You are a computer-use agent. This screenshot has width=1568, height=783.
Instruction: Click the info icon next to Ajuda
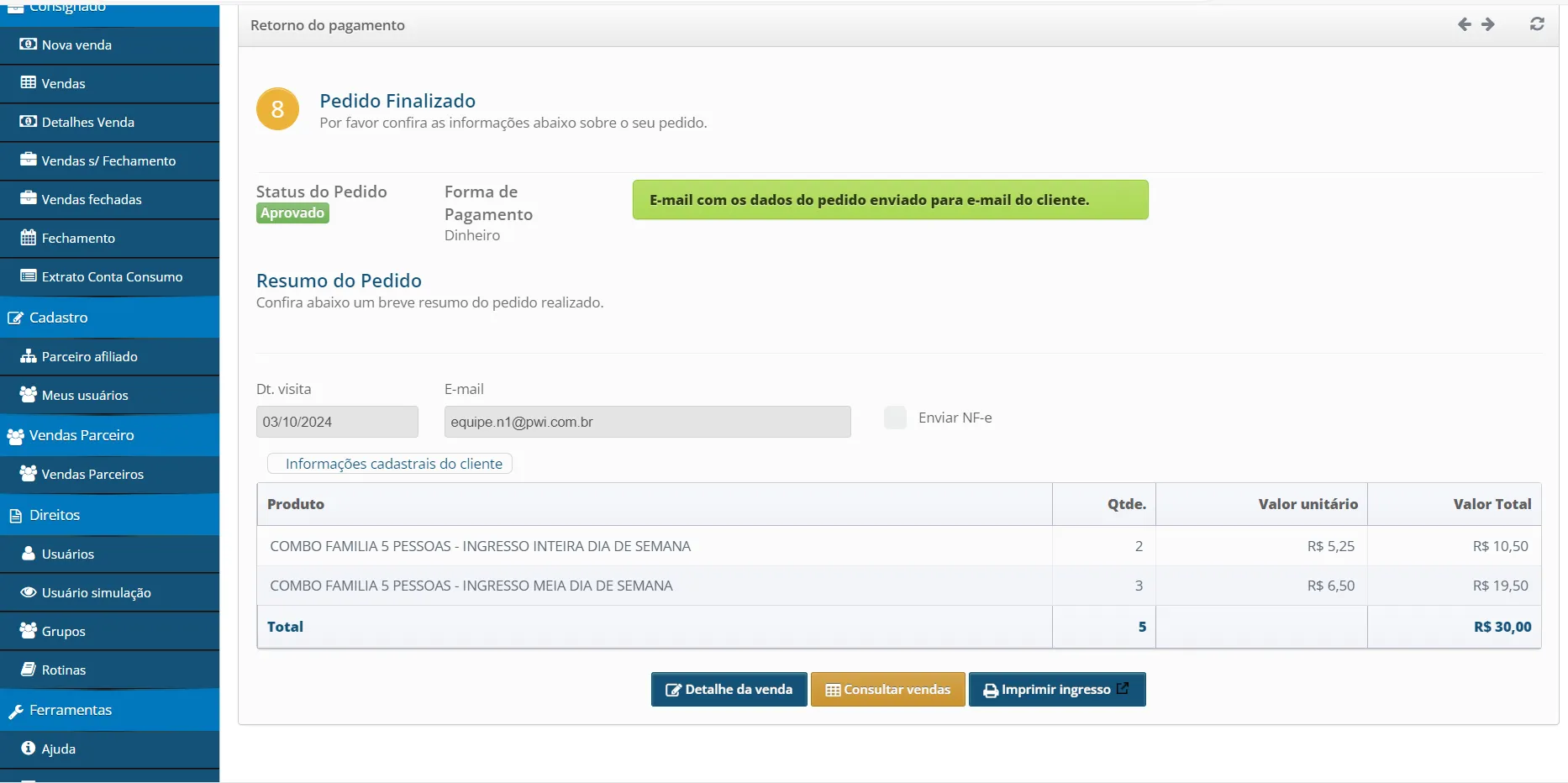[29, 749]
